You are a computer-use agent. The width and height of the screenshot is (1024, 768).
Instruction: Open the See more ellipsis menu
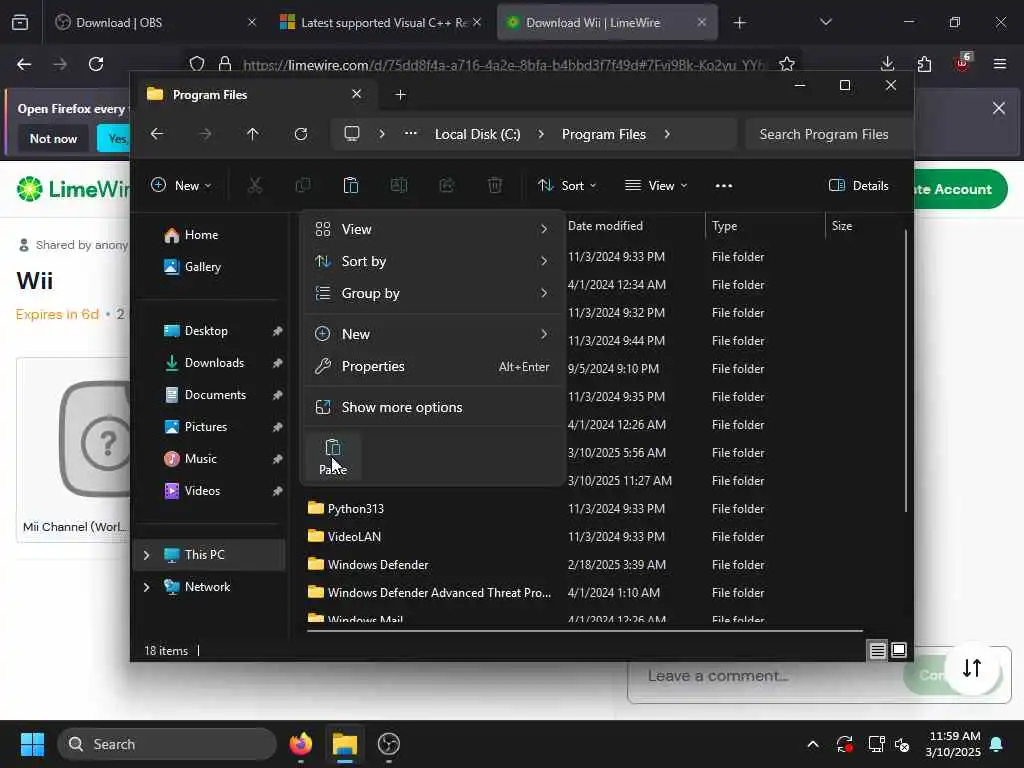tap(724, 186)
